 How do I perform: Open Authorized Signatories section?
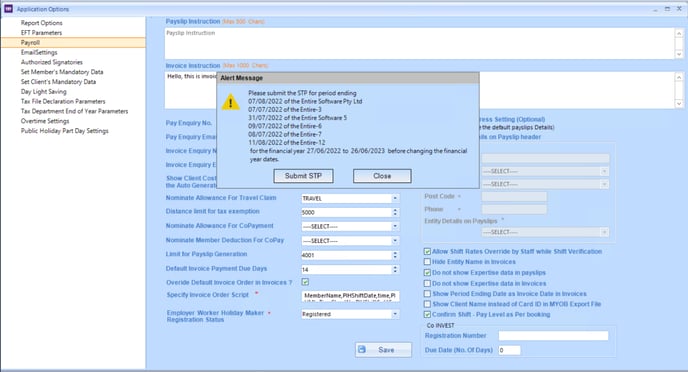point(52,62)
